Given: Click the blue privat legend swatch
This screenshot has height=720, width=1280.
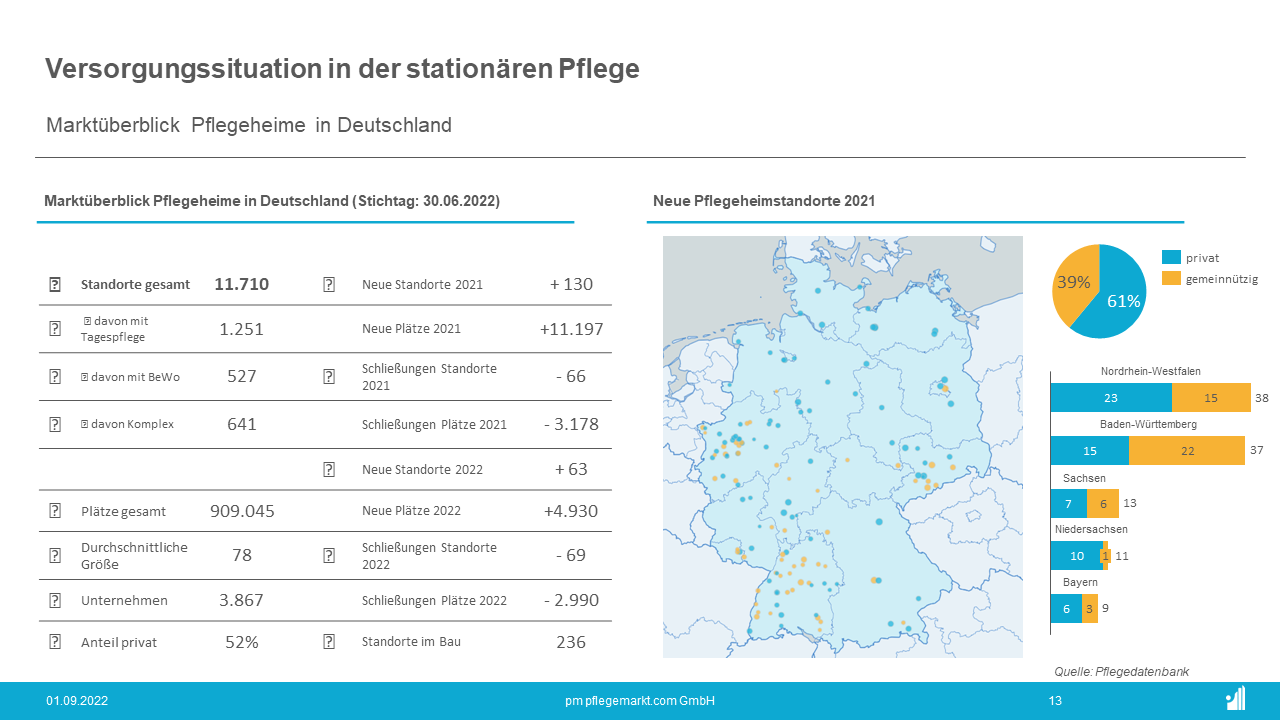Looking at the screenshot, I should pyautogui.click(x=1171, y=257).
